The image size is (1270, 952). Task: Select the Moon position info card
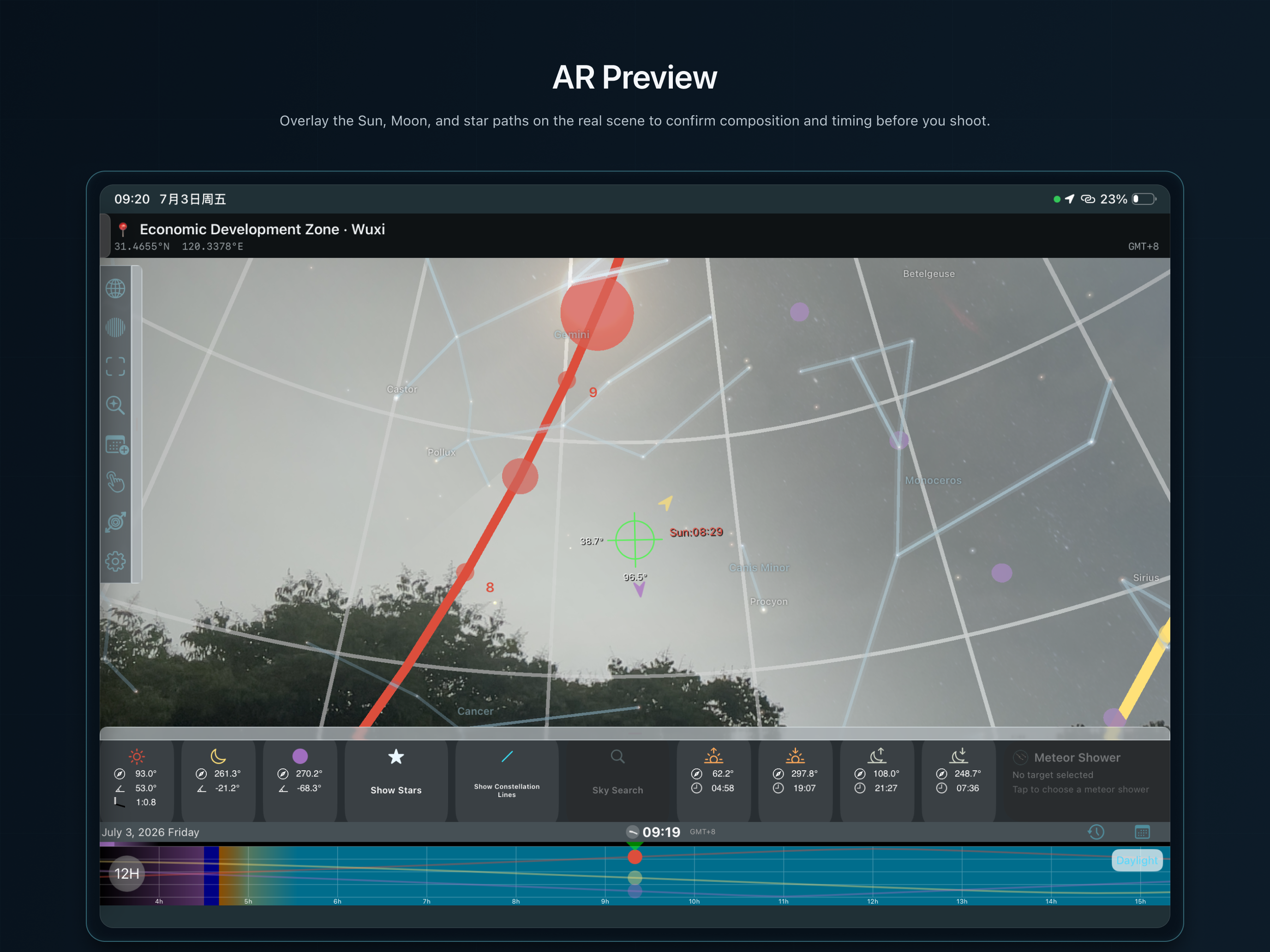pos(218,780)
